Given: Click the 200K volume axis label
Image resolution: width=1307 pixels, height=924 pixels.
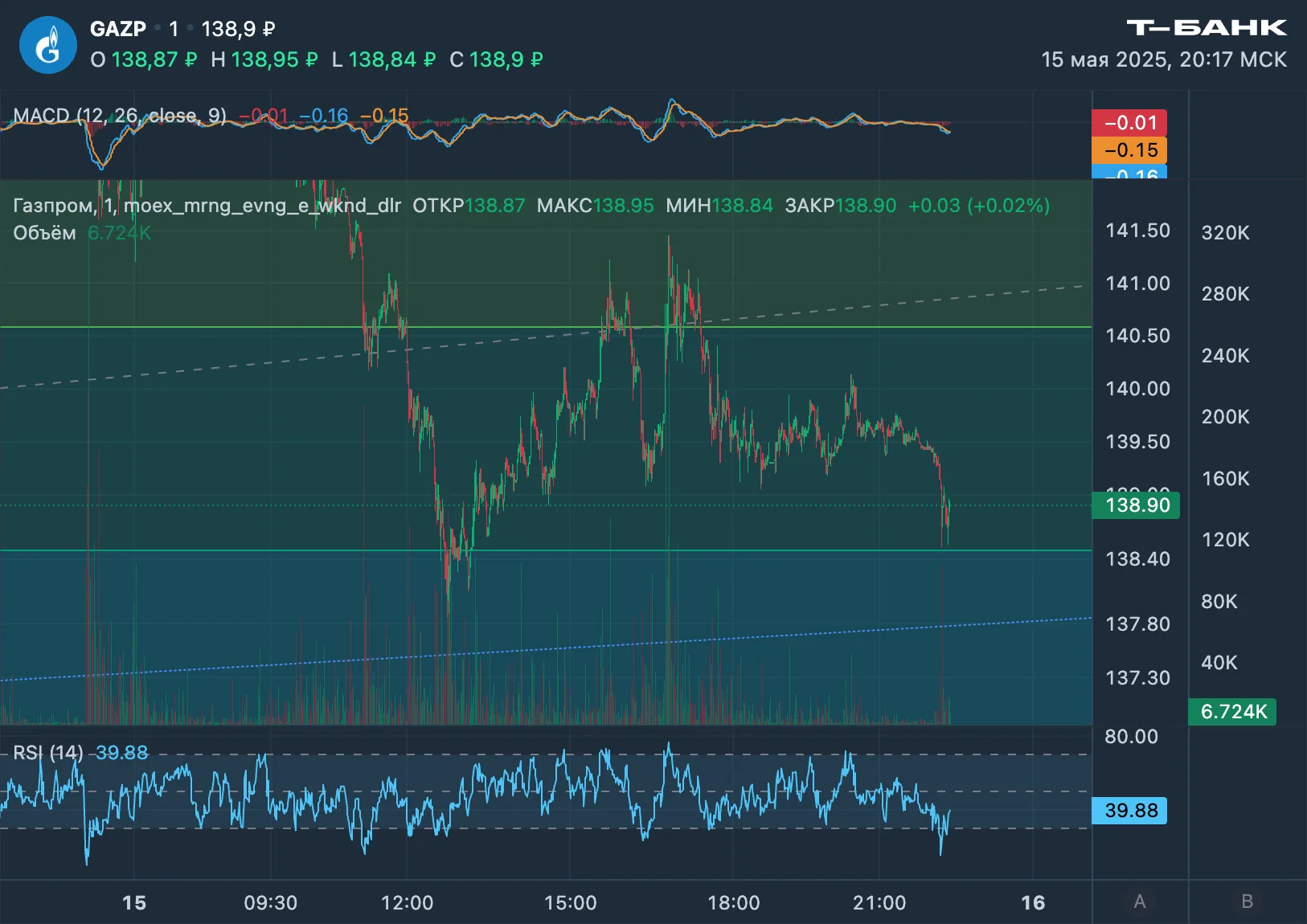Looking at the screenshot, I should (1225, 417).
